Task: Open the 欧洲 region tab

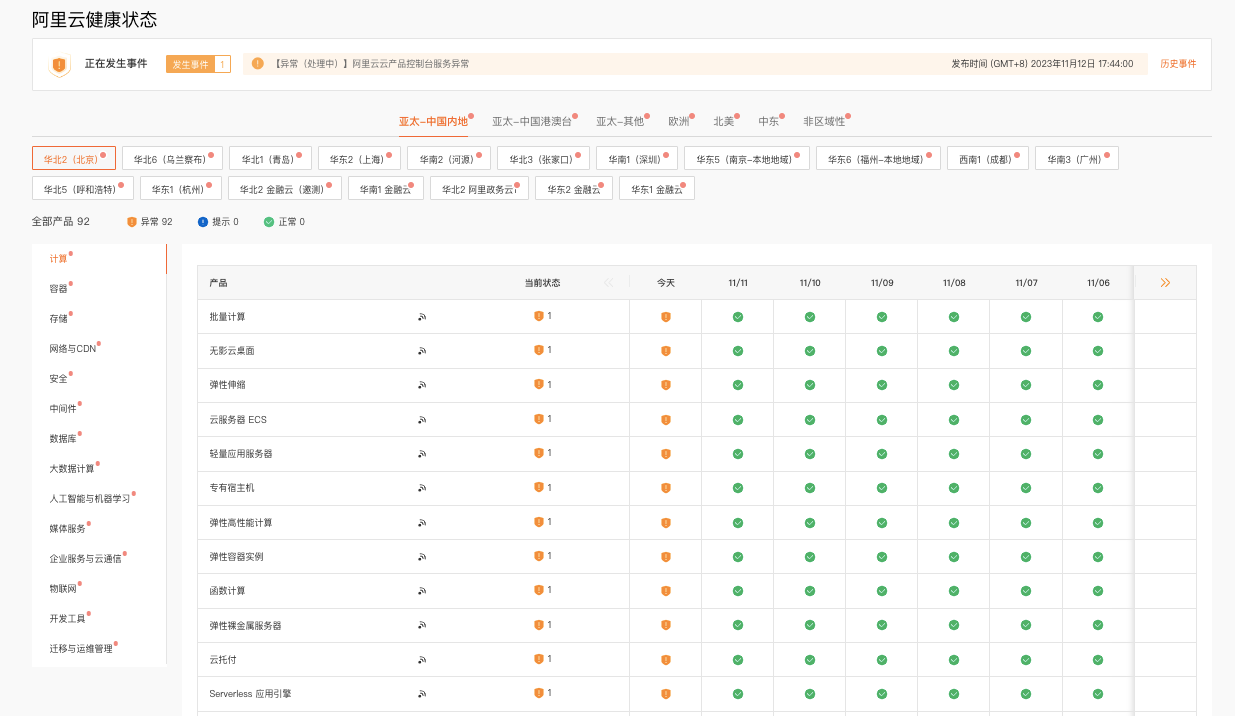Action: pos(679,121)
